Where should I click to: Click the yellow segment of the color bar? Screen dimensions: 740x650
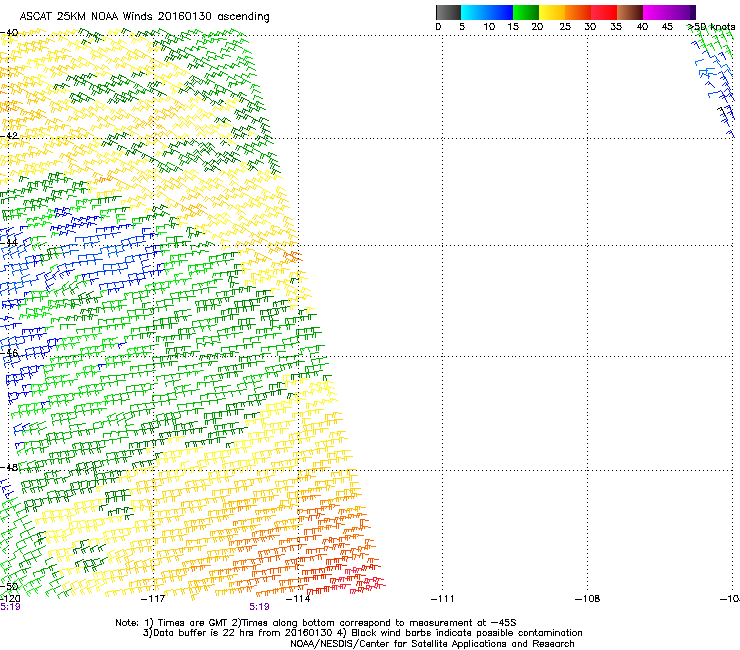552,12
